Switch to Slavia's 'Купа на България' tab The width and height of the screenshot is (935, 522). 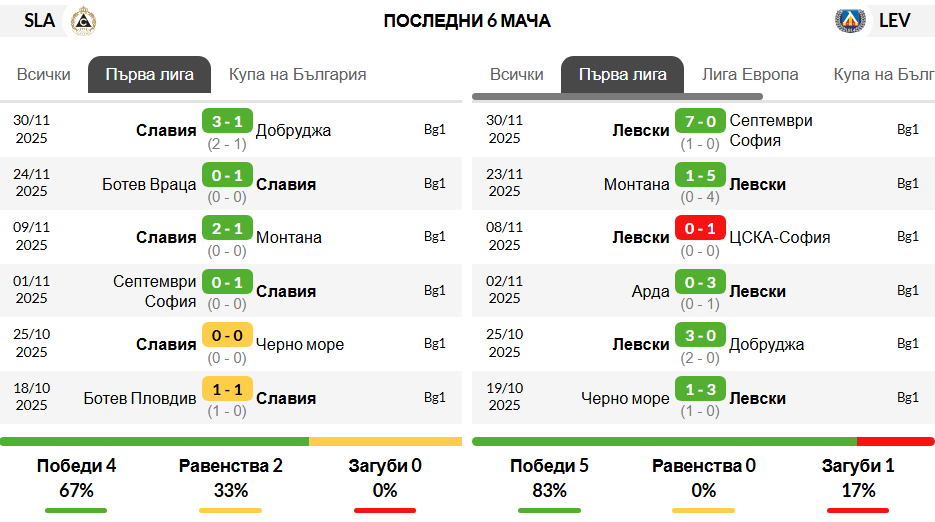pos(298,75)
